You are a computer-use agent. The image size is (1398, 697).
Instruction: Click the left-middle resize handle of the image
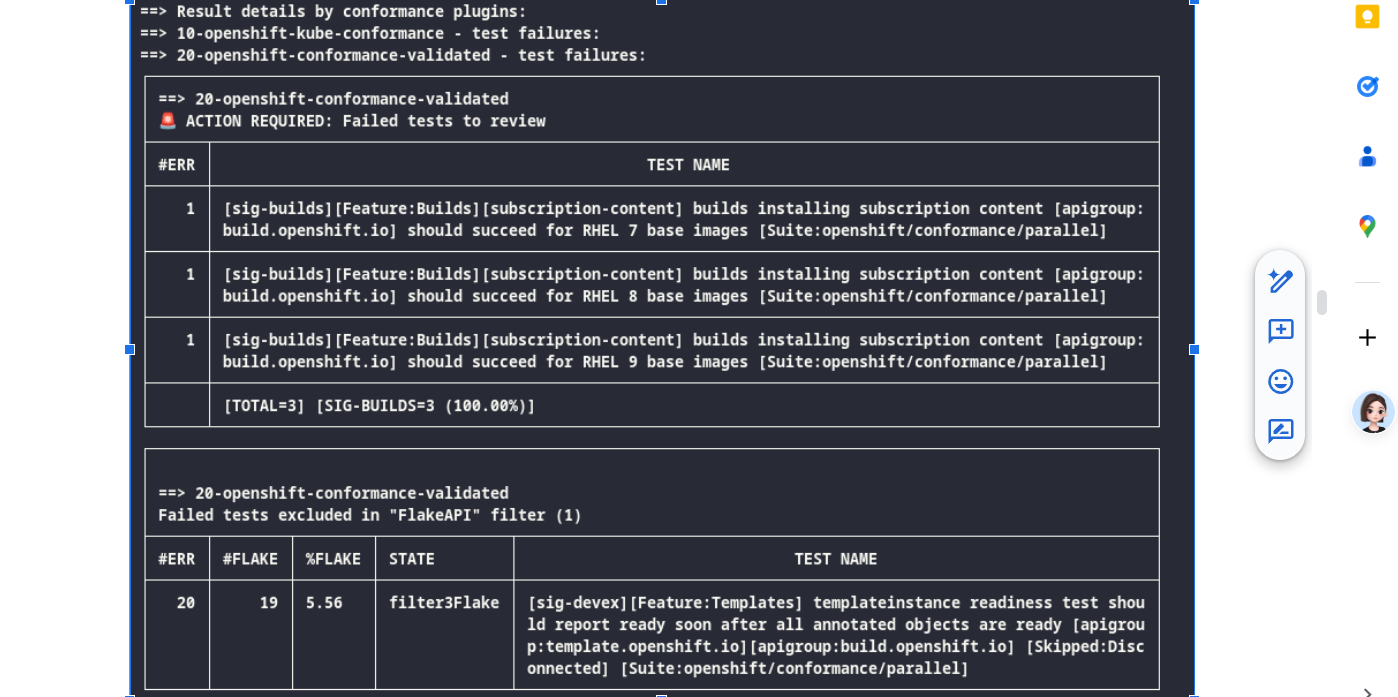click(130, 349)
